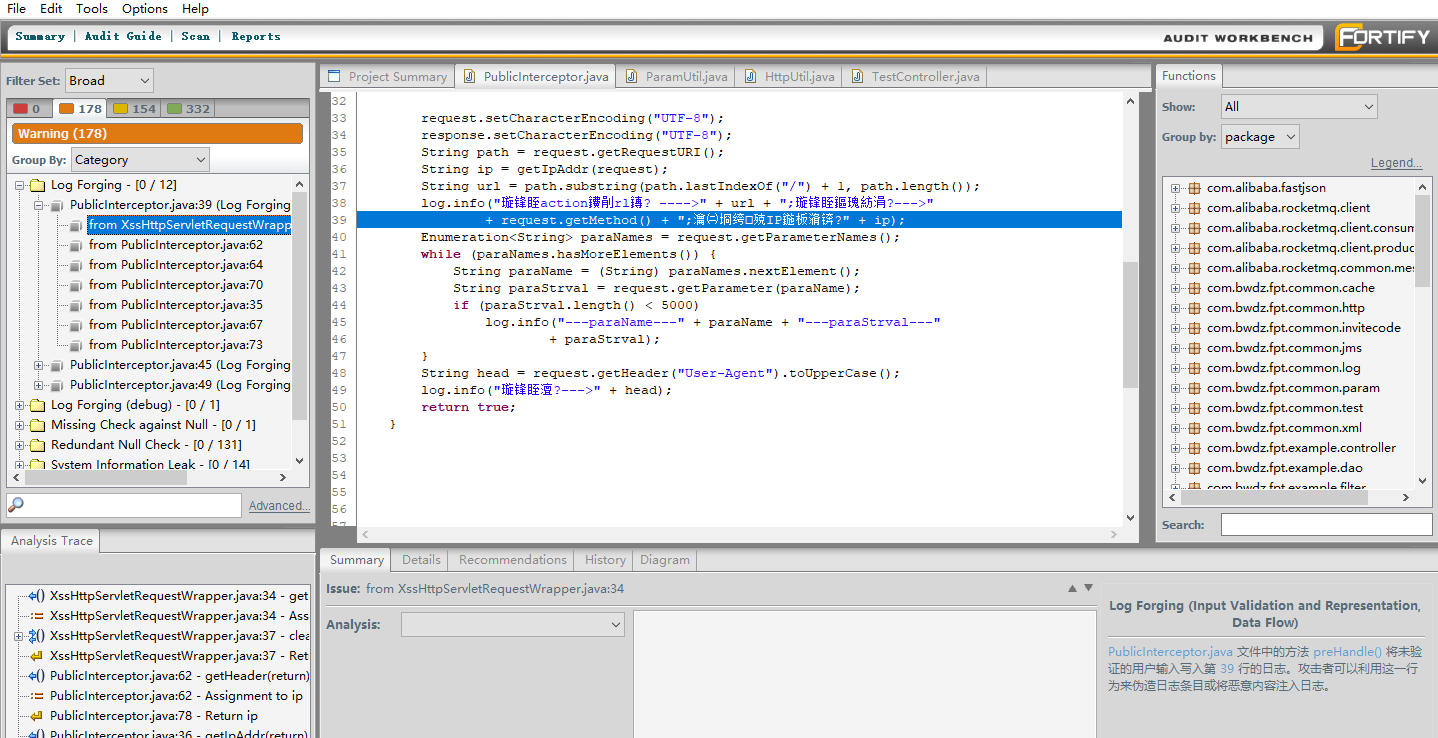Open the Help menu
The height and width of the screenshot is (738, 1438).
pos(196,8)
